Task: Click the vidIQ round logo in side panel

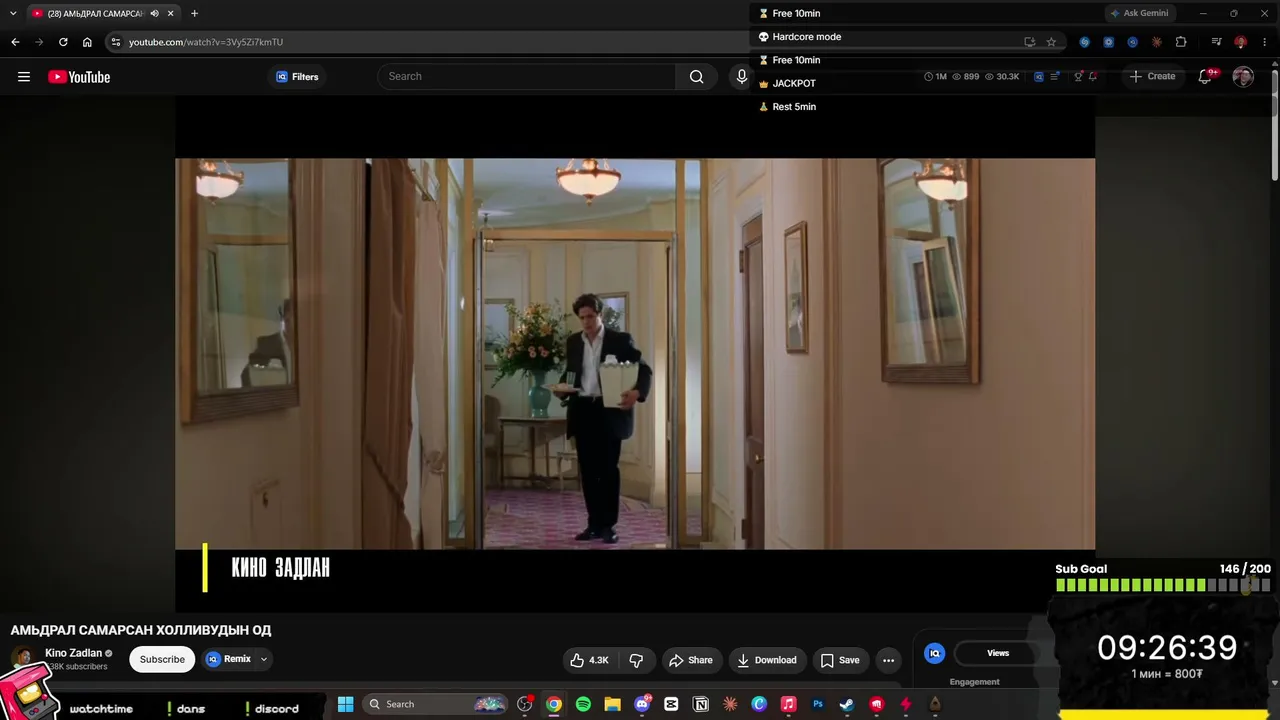Action: pos(934,653)
